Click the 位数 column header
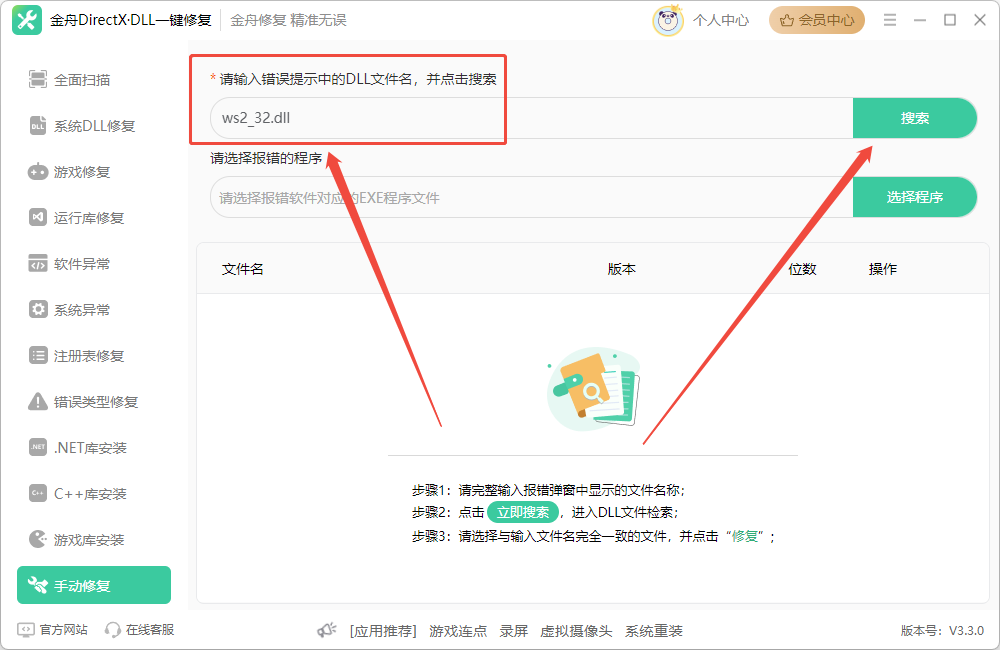The width and height of the screenshot is (1000, 650). click(x=802, y=269)
